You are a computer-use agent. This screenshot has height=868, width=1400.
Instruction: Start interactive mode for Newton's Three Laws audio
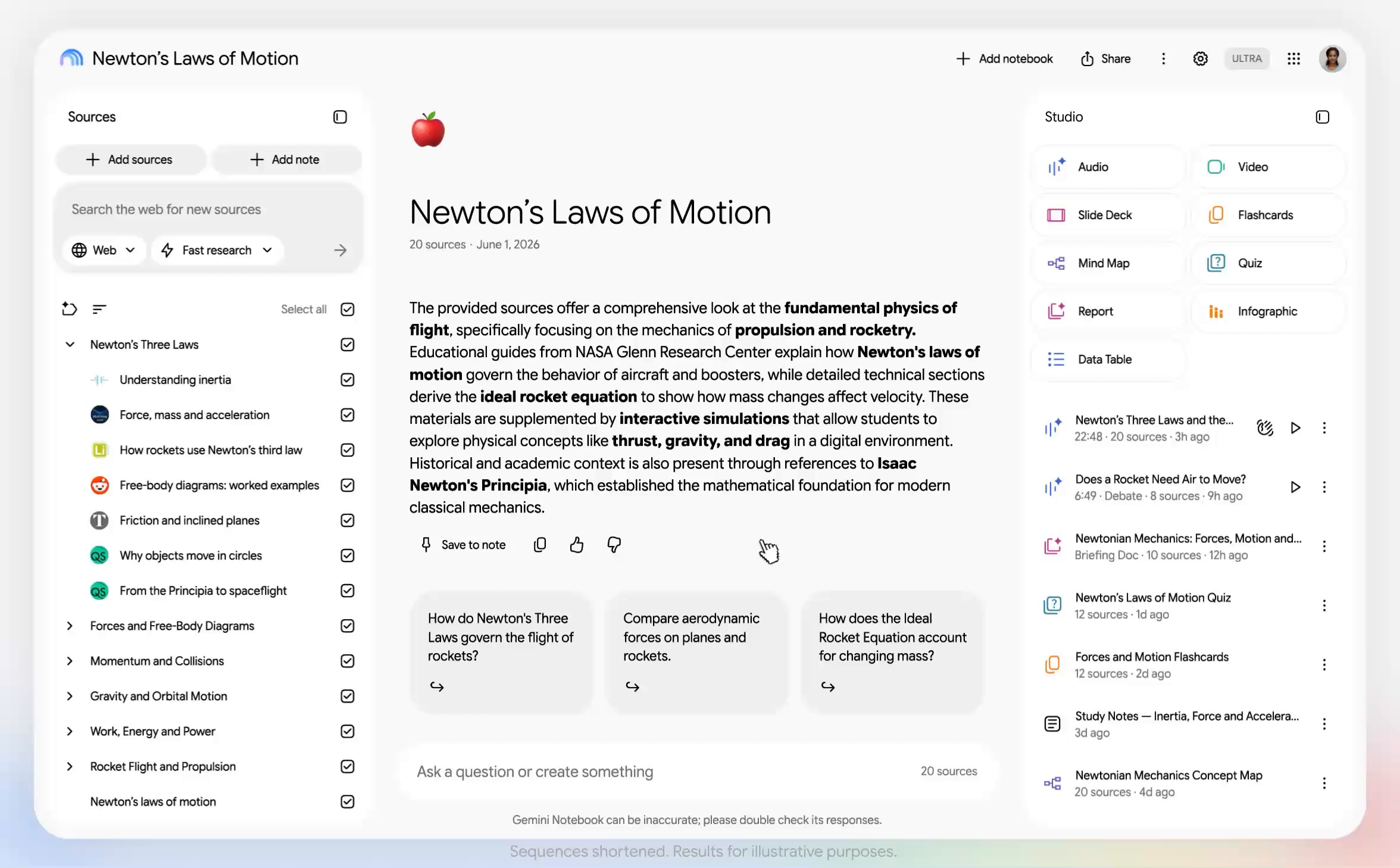click(x=1264, y=428)
